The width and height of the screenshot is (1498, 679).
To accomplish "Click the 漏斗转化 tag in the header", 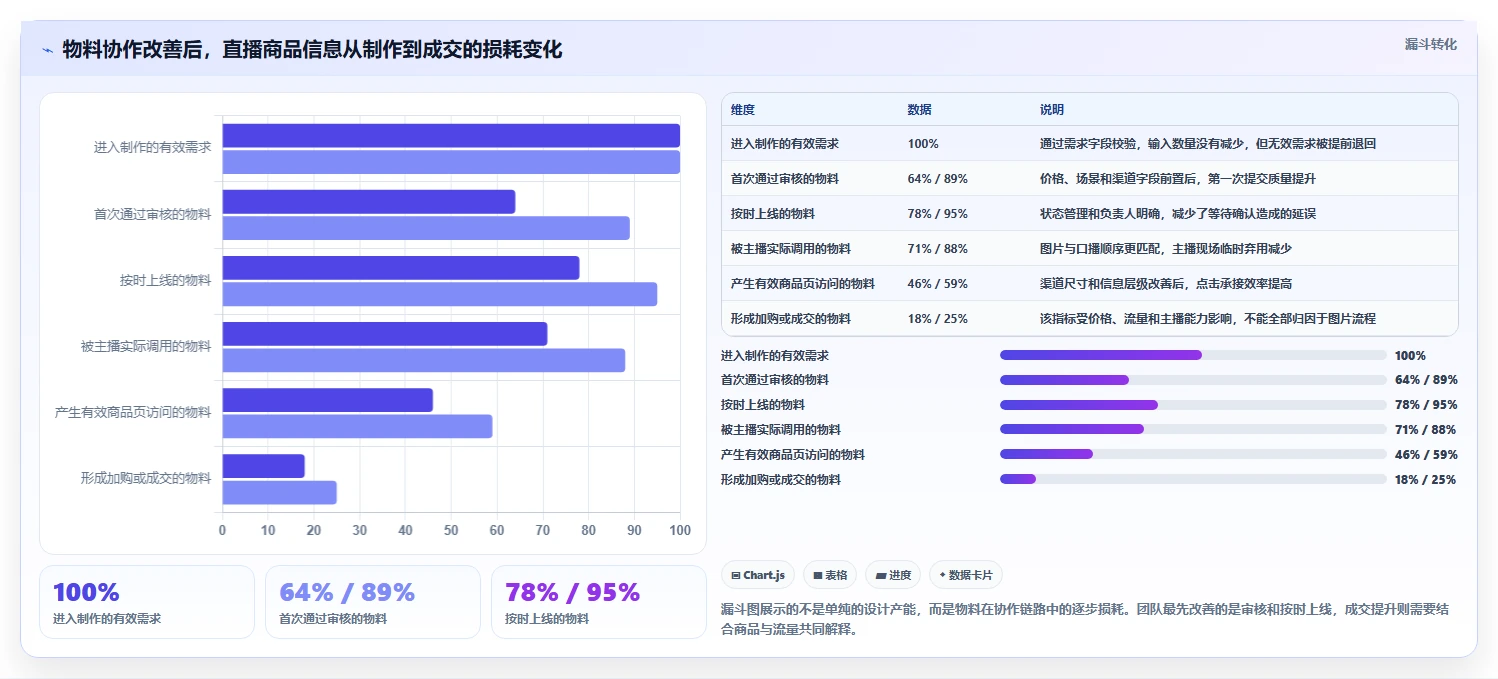I will click(x=1431, y=45).
